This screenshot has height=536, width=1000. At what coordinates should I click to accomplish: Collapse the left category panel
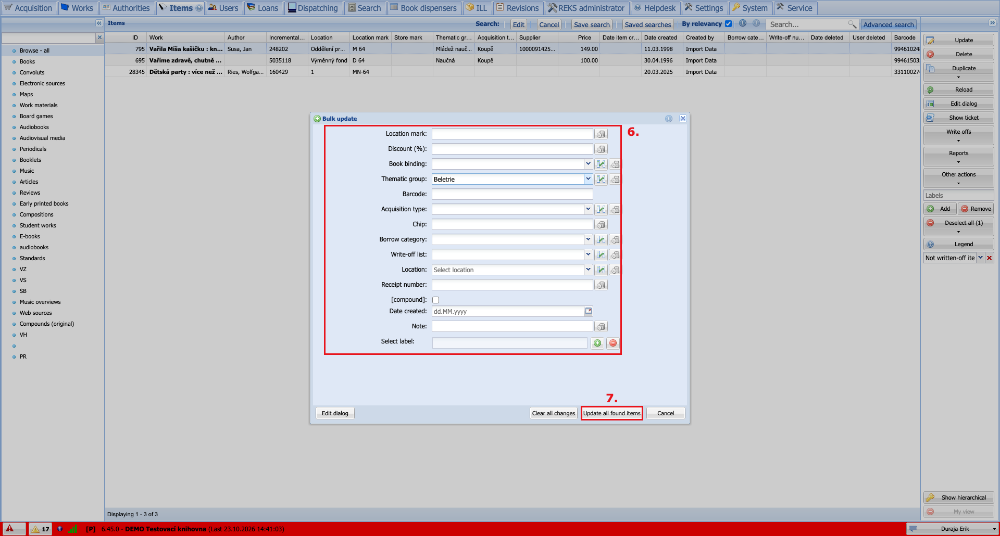point(99,23)
